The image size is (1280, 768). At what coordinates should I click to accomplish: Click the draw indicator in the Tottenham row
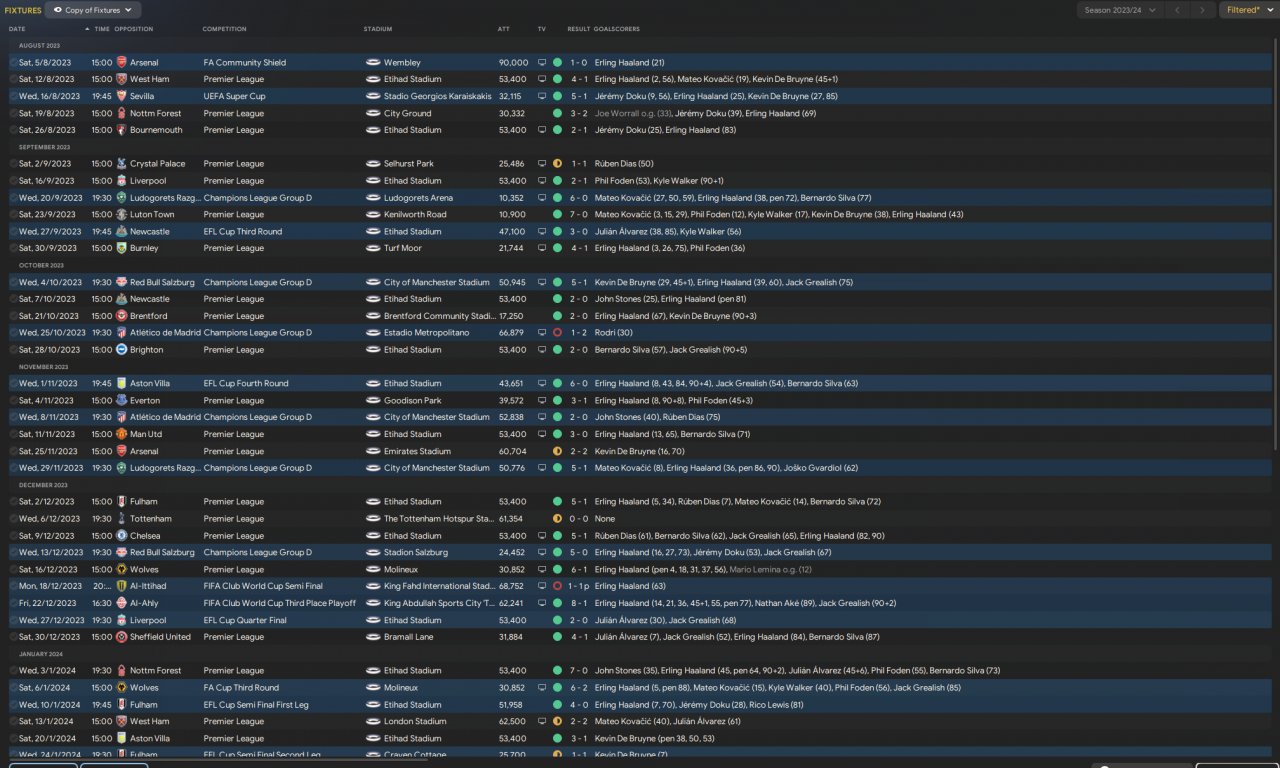(x=557, y=518)
